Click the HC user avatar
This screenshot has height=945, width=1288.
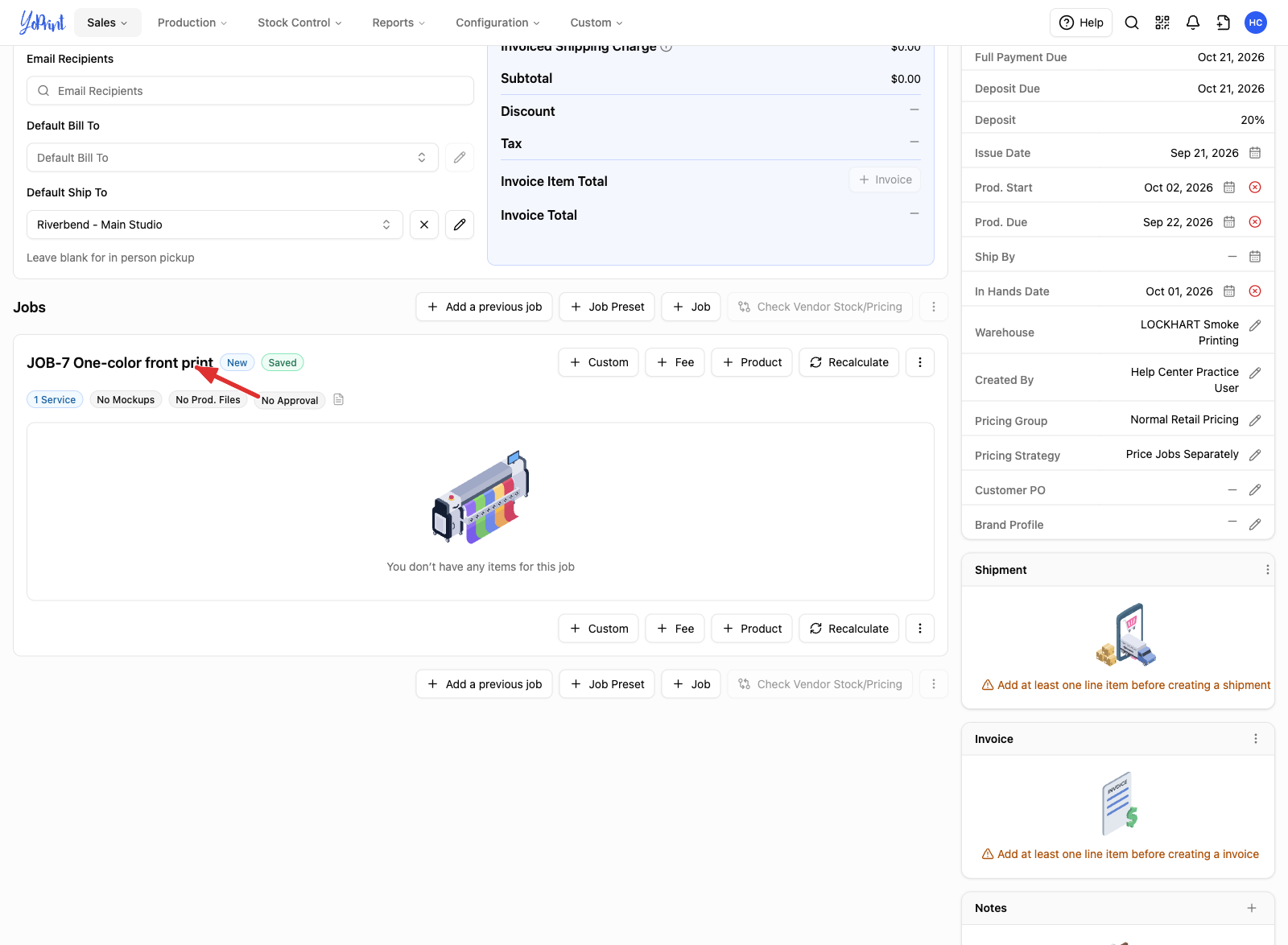coord(1256,23)
